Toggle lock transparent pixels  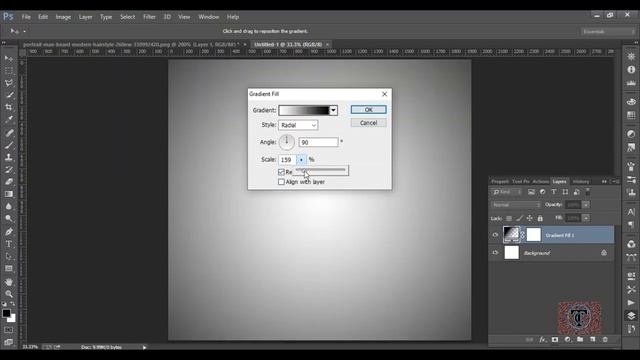coord(509,218)
